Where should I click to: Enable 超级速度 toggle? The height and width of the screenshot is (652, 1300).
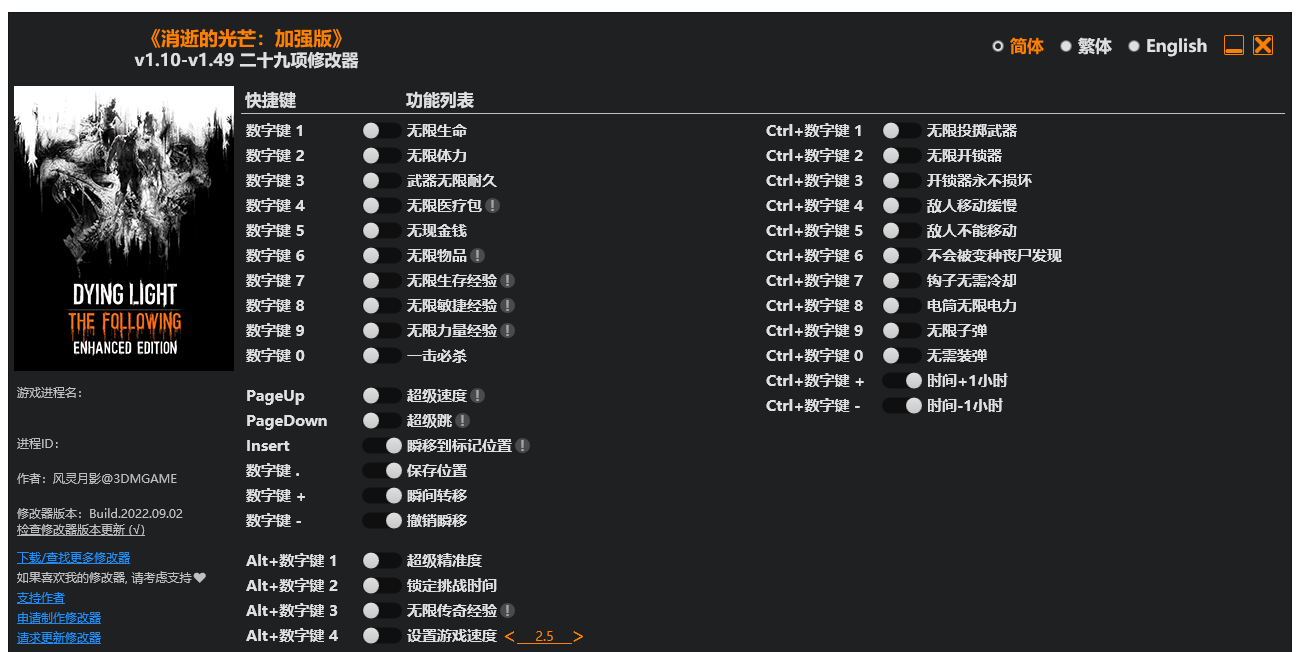pyautogui.click(x=381, y=396)
